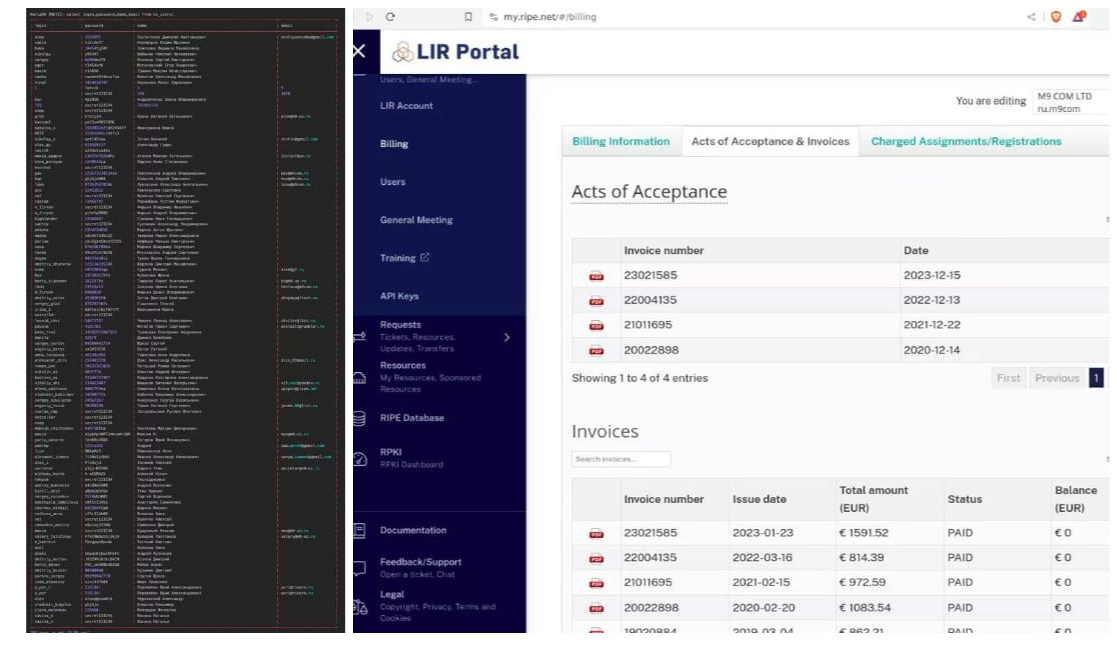The width and height of the screenshot is (1117, 656).
Task: Reload the page with browser refresh icon
Action: (390, 16)
